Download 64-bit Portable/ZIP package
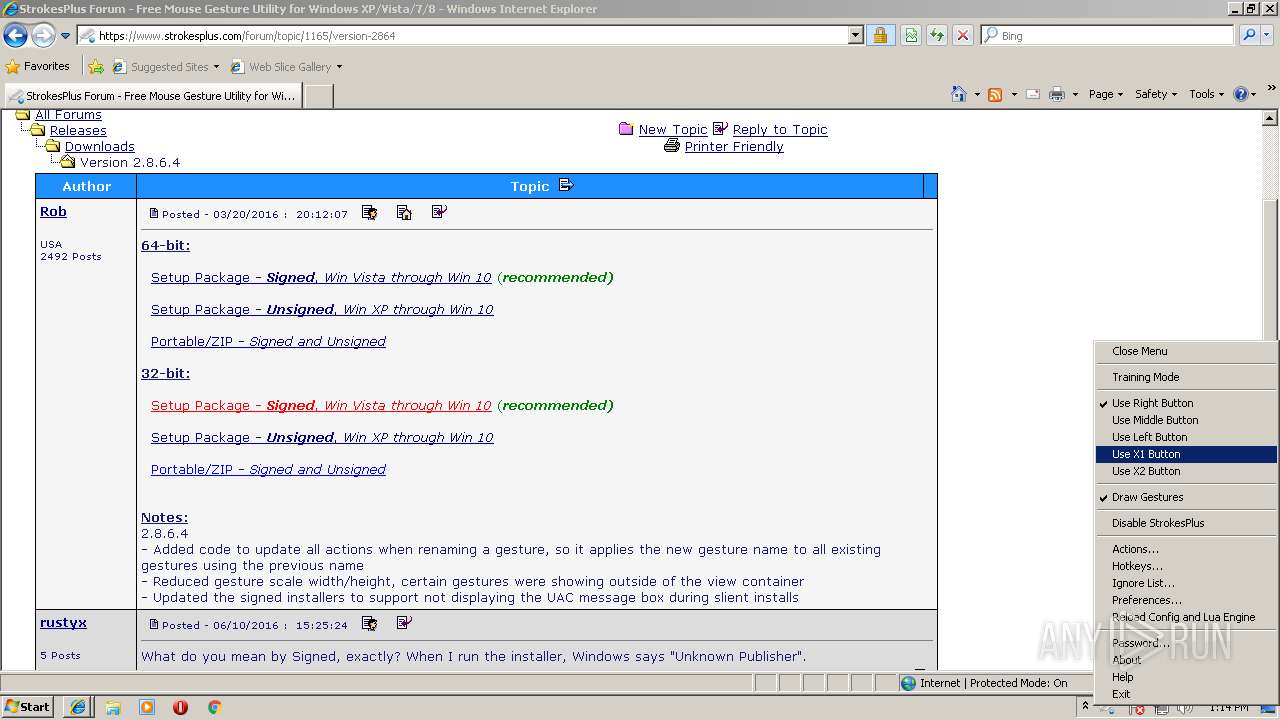The width and height of the screenshot is (1280, 720). (268, 341)
